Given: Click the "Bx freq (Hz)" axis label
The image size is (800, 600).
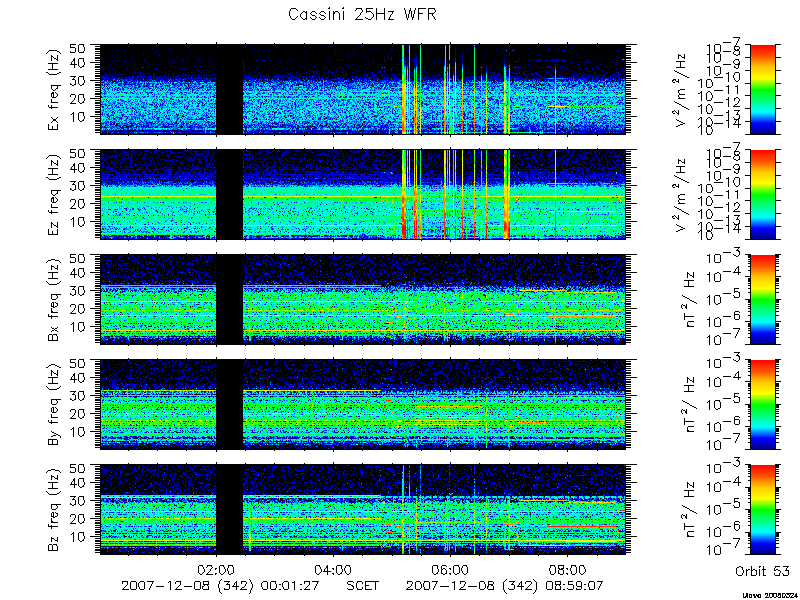Looking at the screenshot, I should 55,299.
